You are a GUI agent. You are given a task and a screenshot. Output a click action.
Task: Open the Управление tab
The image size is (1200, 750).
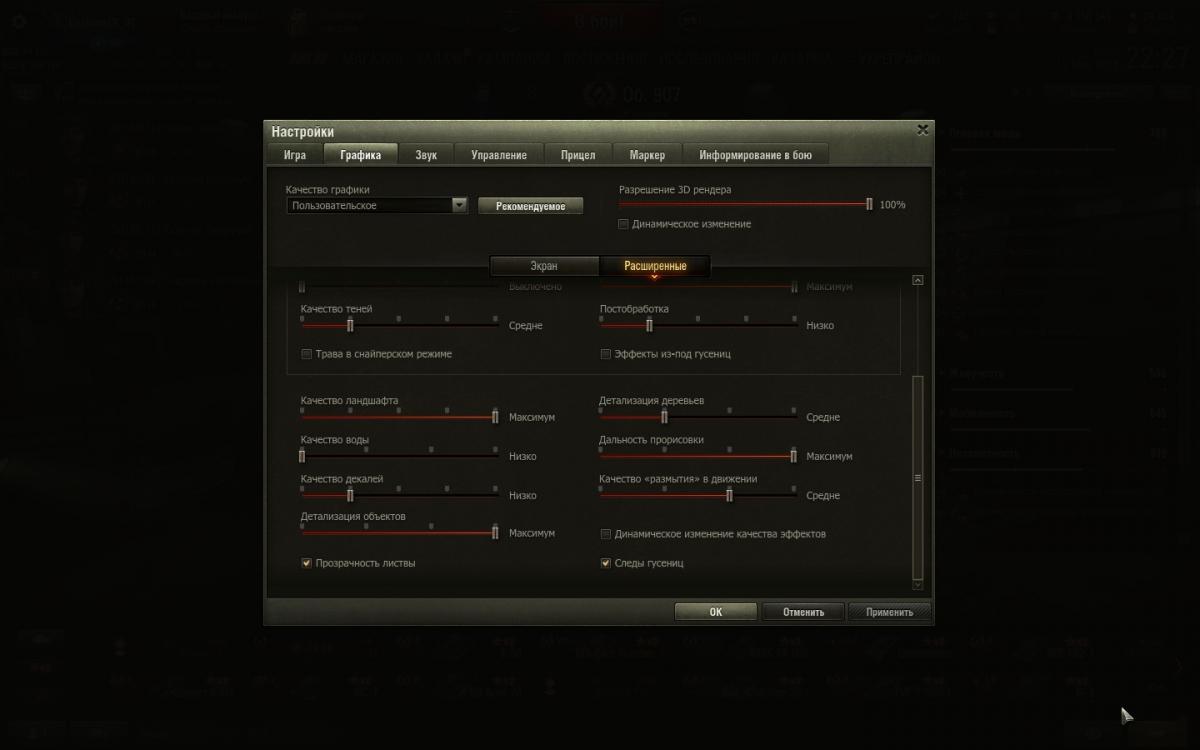point(499,155)
